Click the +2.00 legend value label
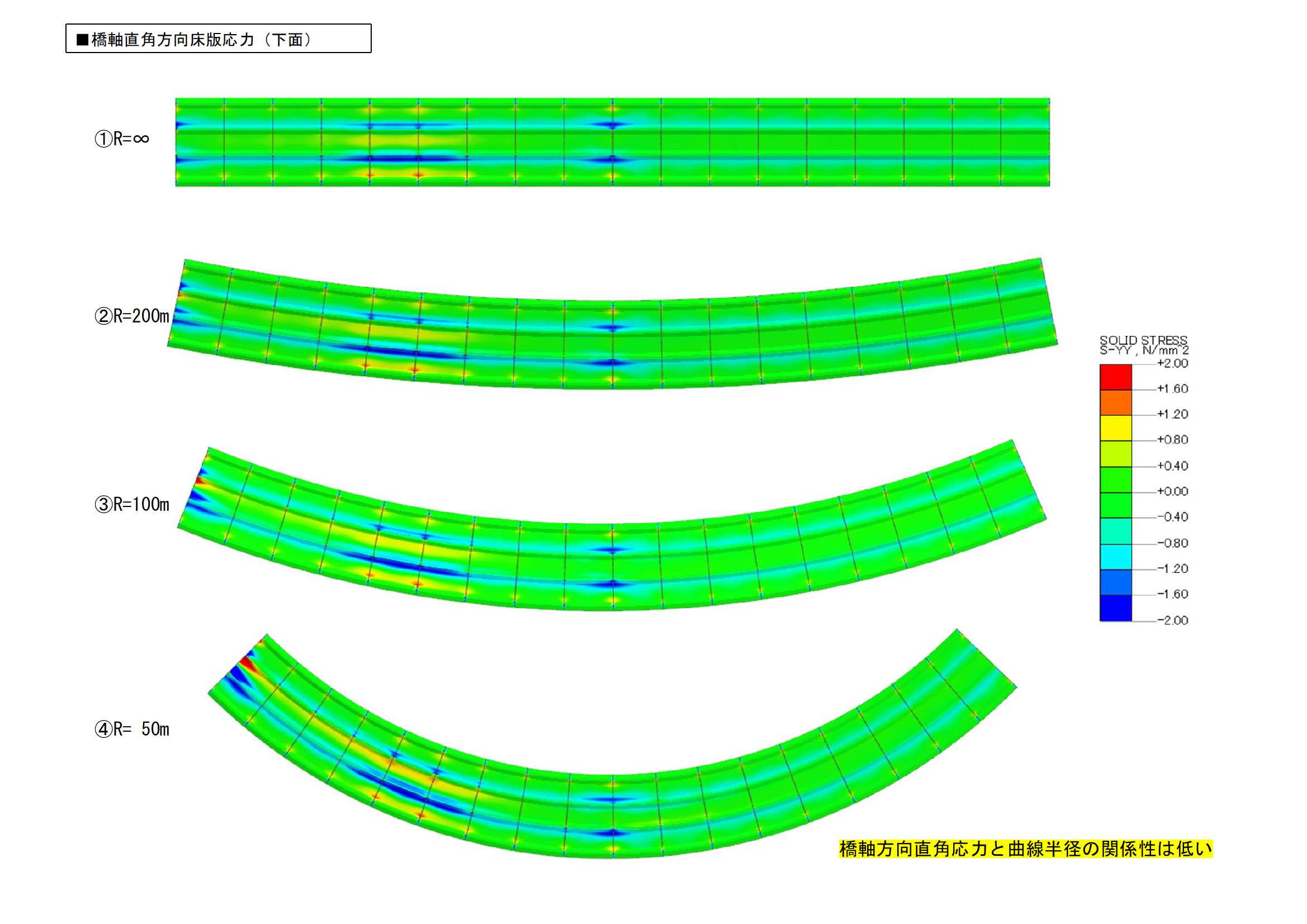Screen dimensions: 1307x924 point(1172,363)
